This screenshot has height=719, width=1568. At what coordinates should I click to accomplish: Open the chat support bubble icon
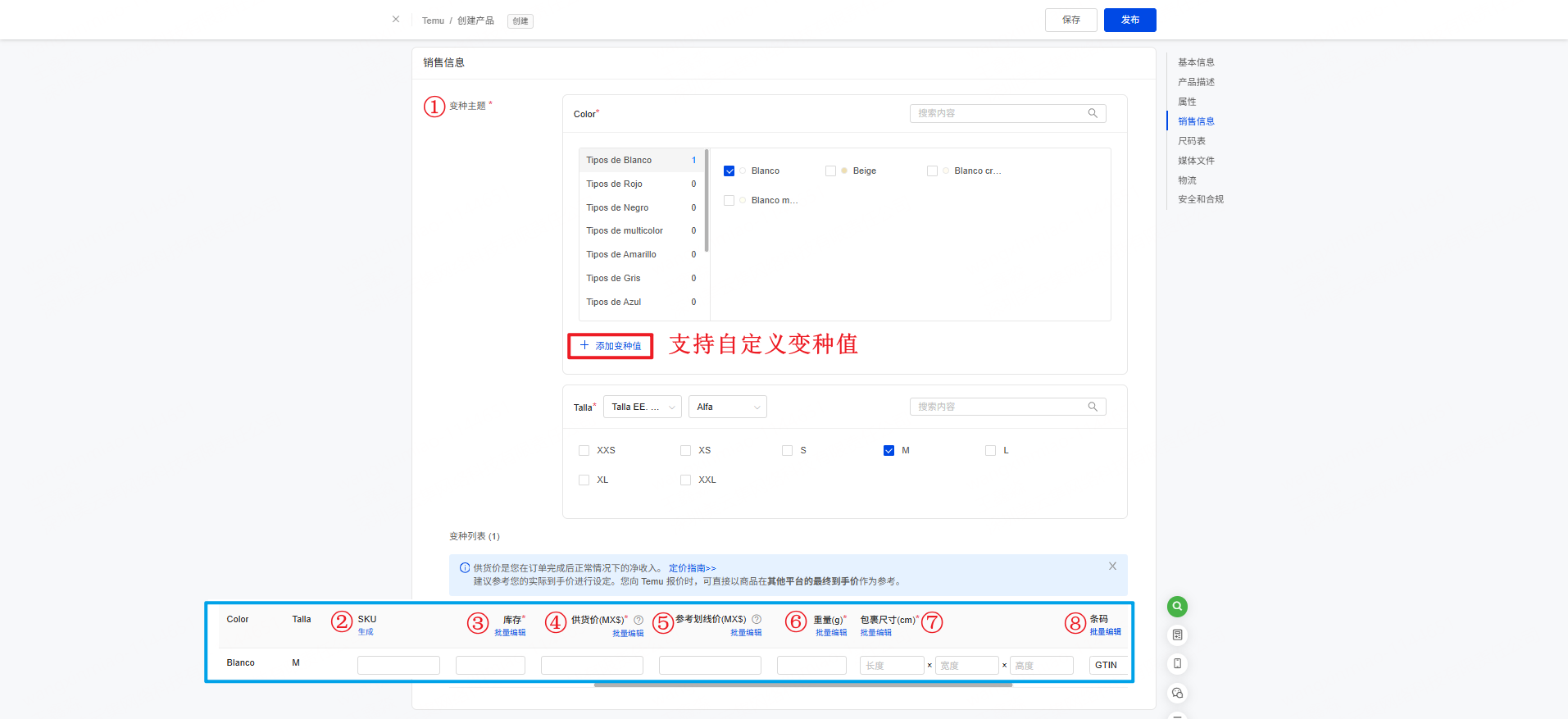point(1177,693)
